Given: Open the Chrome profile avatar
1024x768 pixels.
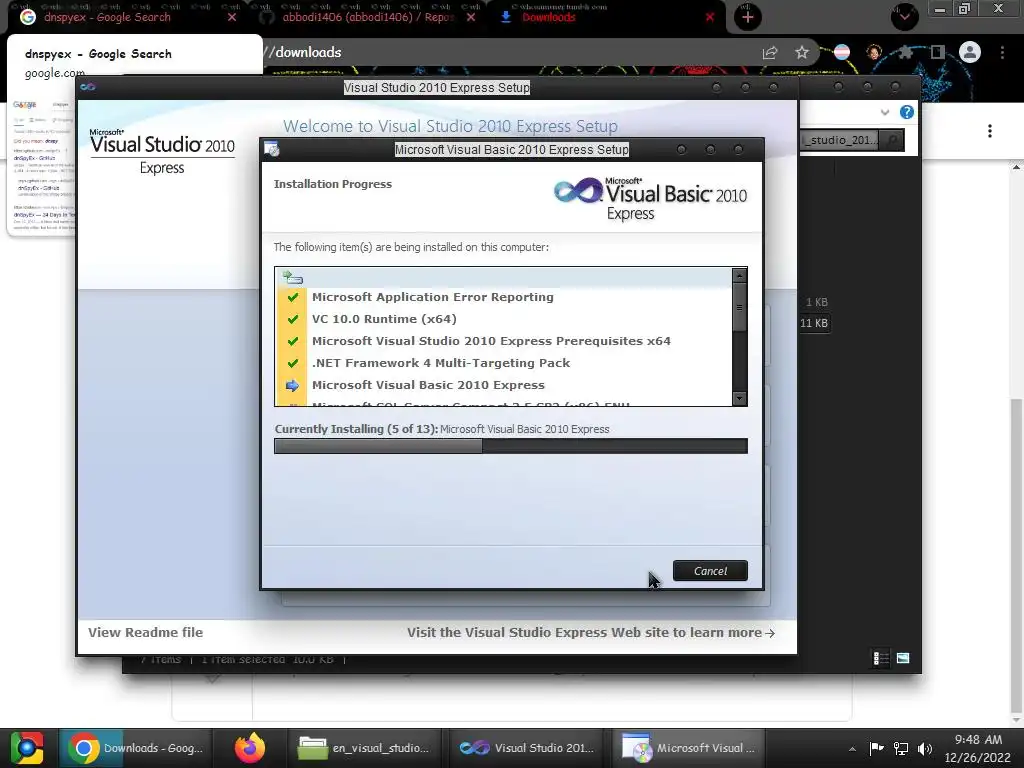Looking at the screenshot, I should (970, 52).
